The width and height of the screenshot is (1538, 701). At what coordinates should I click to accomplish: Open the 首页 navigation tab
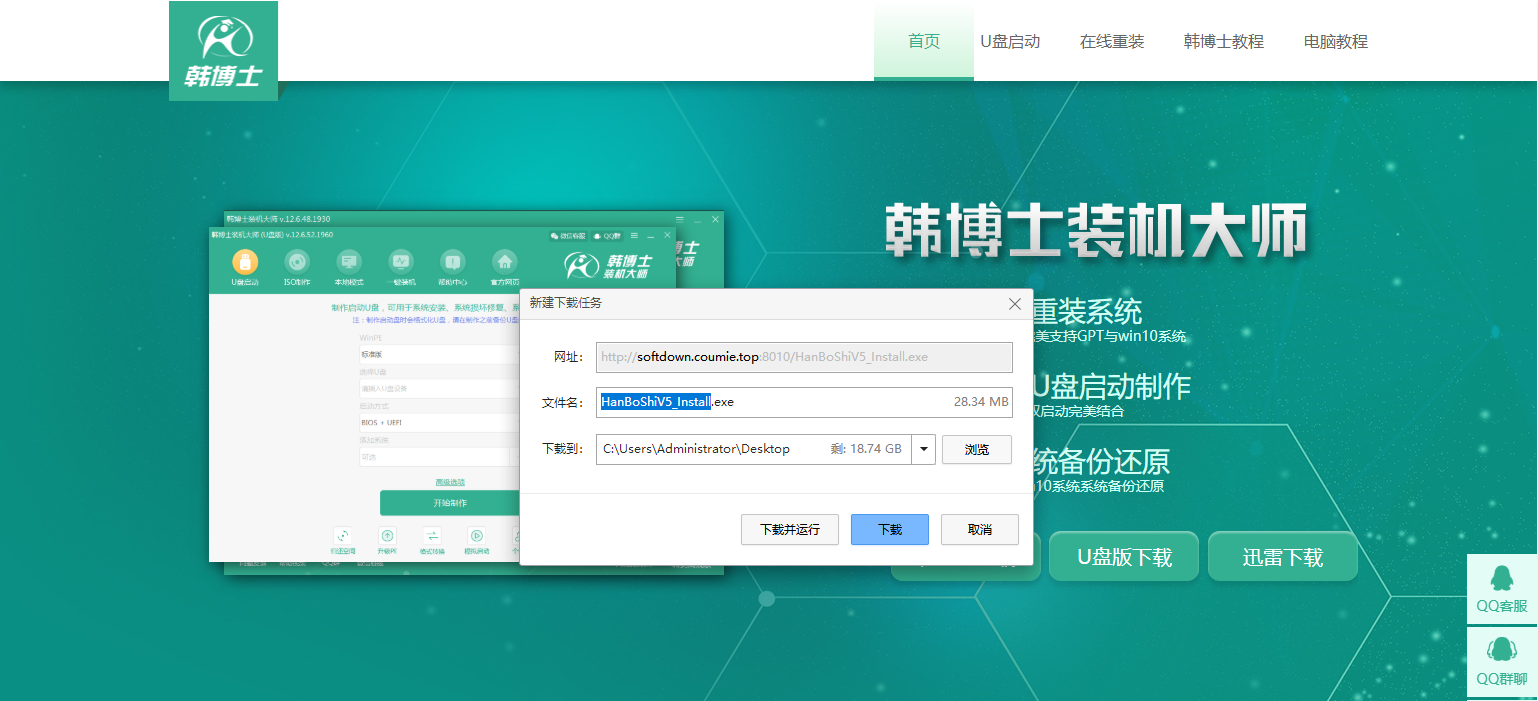tap(923, 42)
